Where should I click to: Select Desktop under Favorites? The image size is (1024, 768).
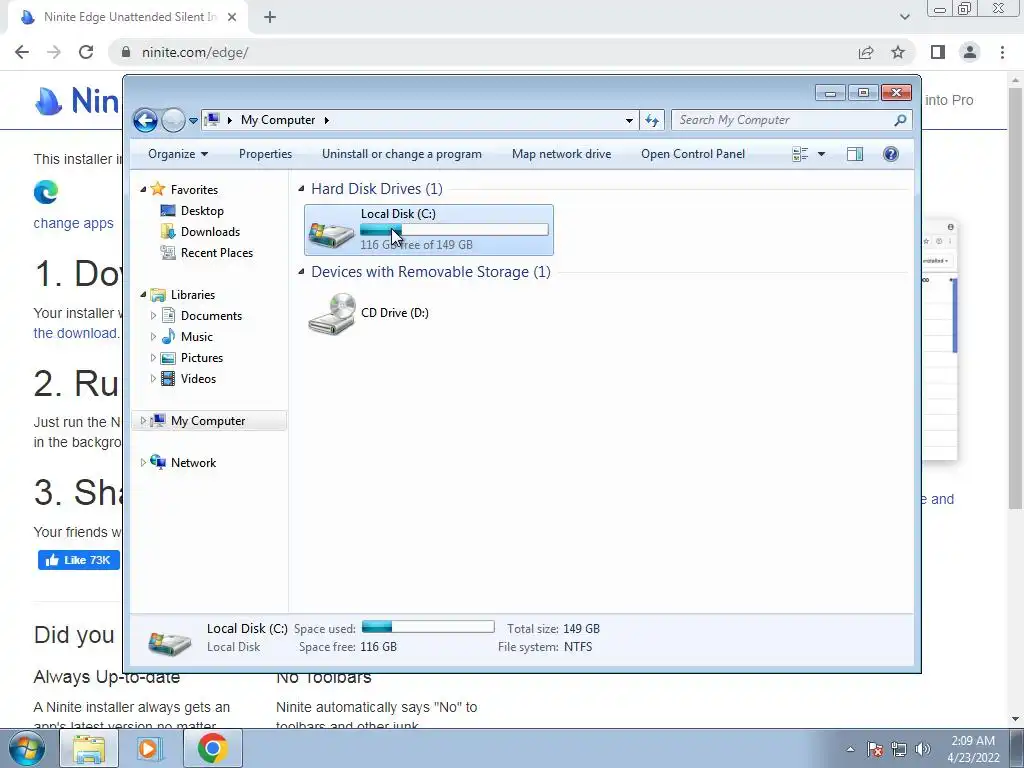202,211
